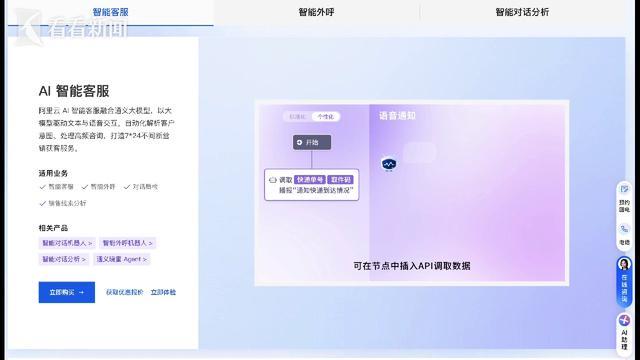The width and height of the screenshot is (640, 360).
Task: Open the 通义晓蜜 Agent product tag
Action: point(122,259)
